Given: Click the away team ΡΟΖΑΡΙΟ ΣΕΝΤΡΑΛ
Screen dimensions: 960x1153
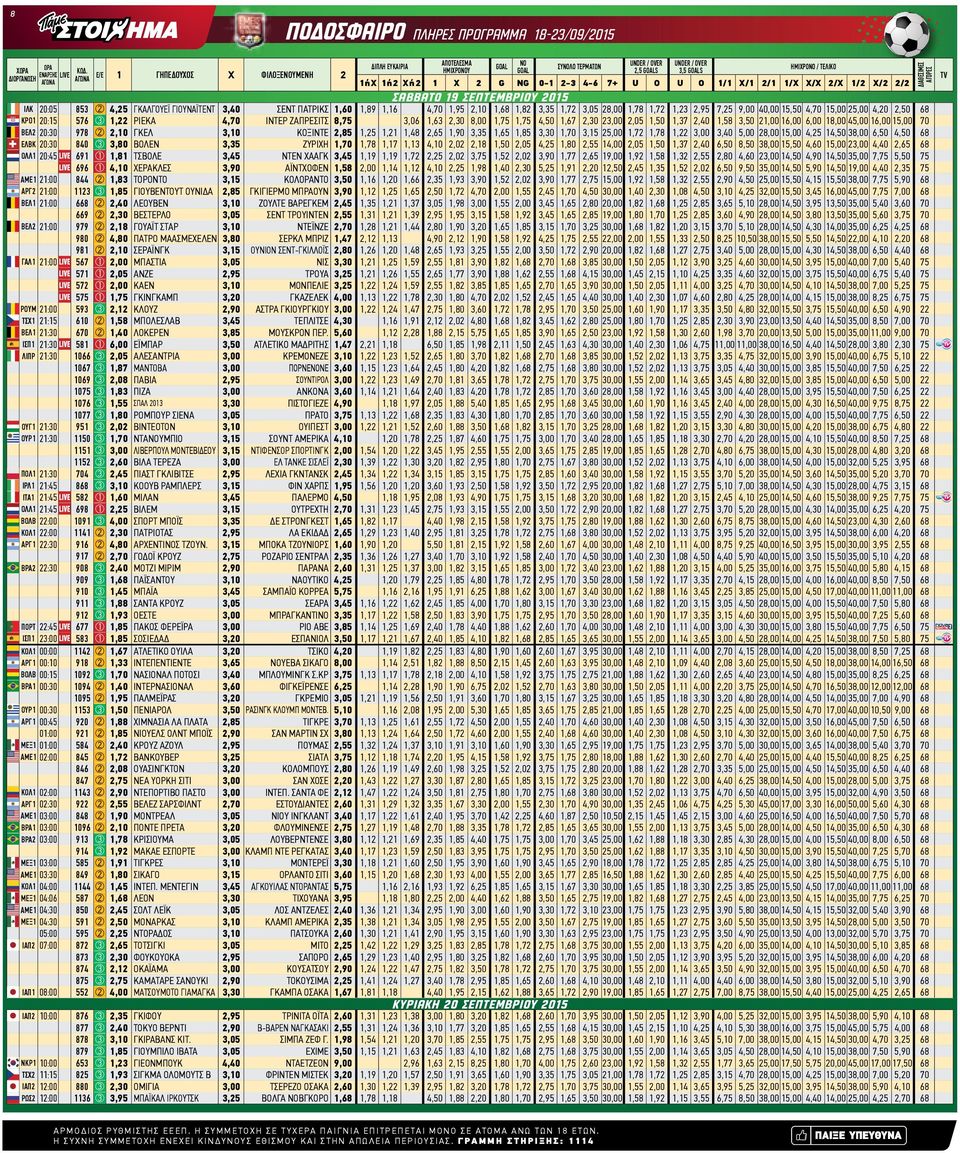Looking at the screenshot, I should (x=294, y=557).
